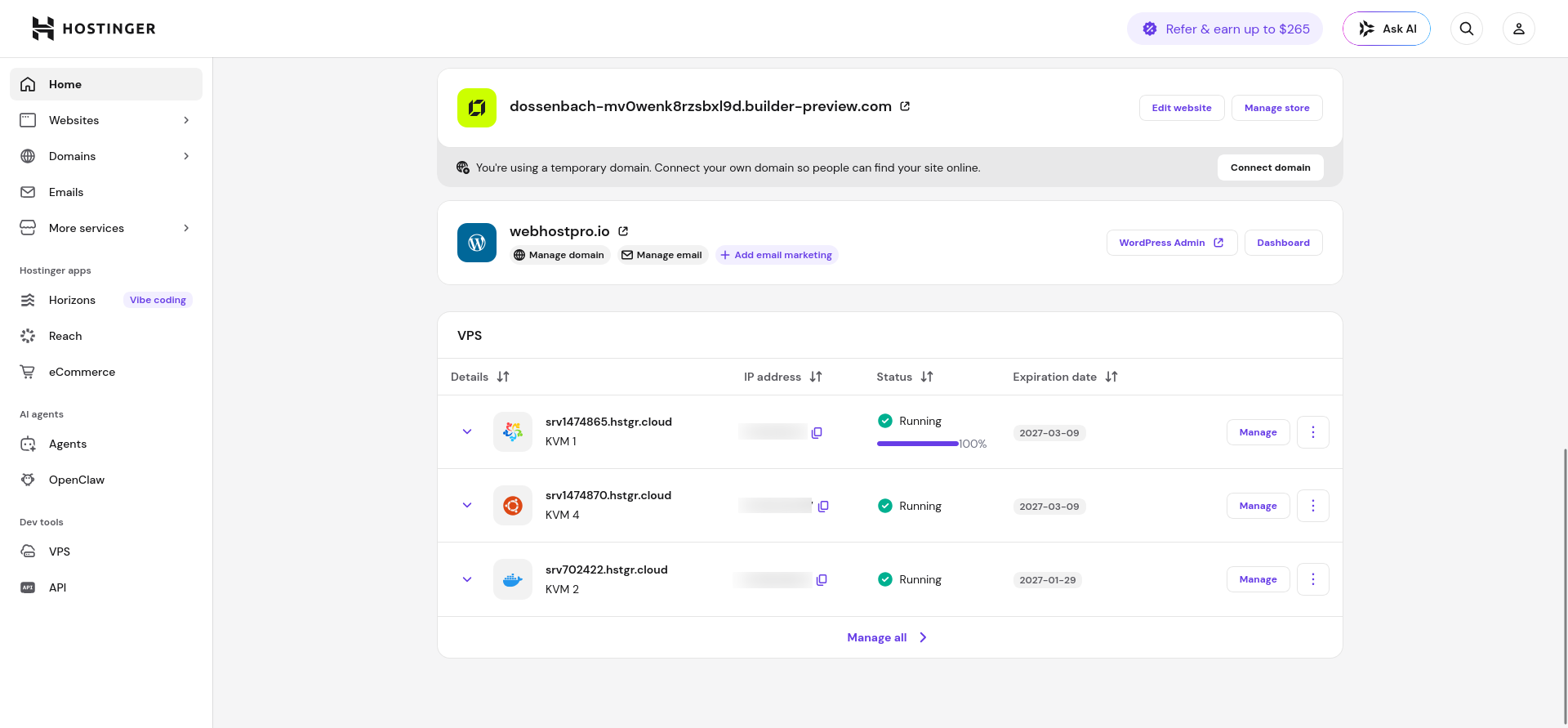This screenshot has height=728, width=1568.
Task: Click the VPS icon under Dev tools
Action: tap(28, 552)
